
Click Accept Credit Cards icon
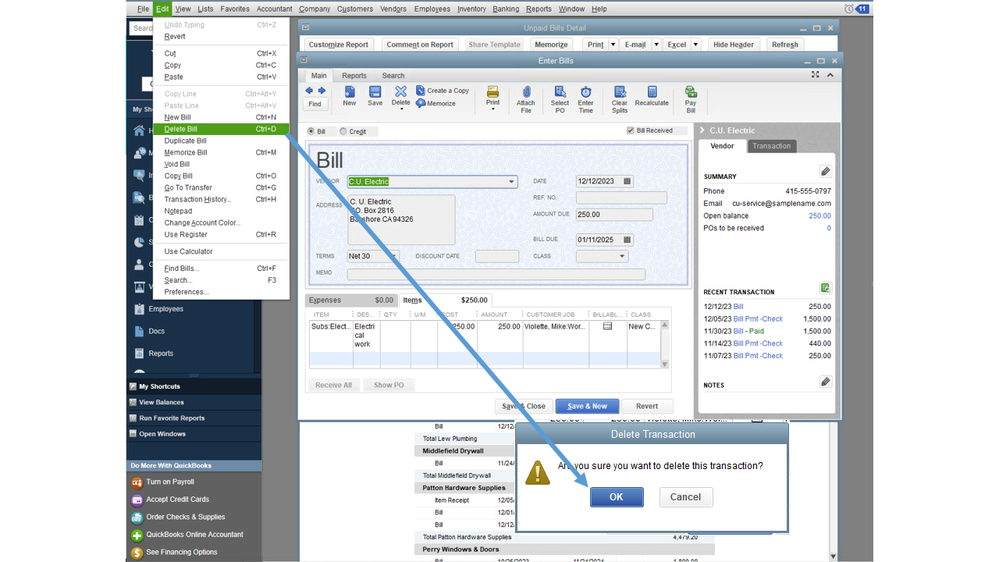click(x=137, y=500)
